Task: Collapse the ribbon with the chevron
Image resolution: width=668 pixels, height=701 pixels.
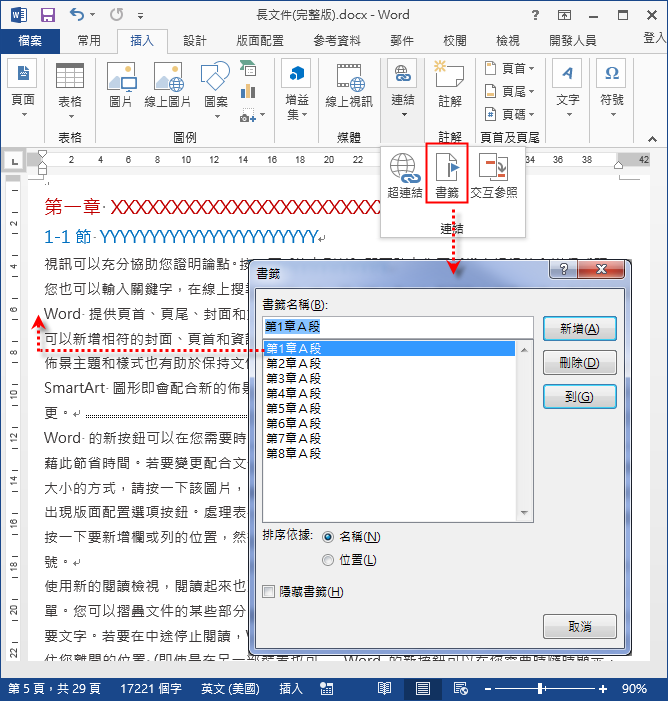Action: click(x=652, y=139)
